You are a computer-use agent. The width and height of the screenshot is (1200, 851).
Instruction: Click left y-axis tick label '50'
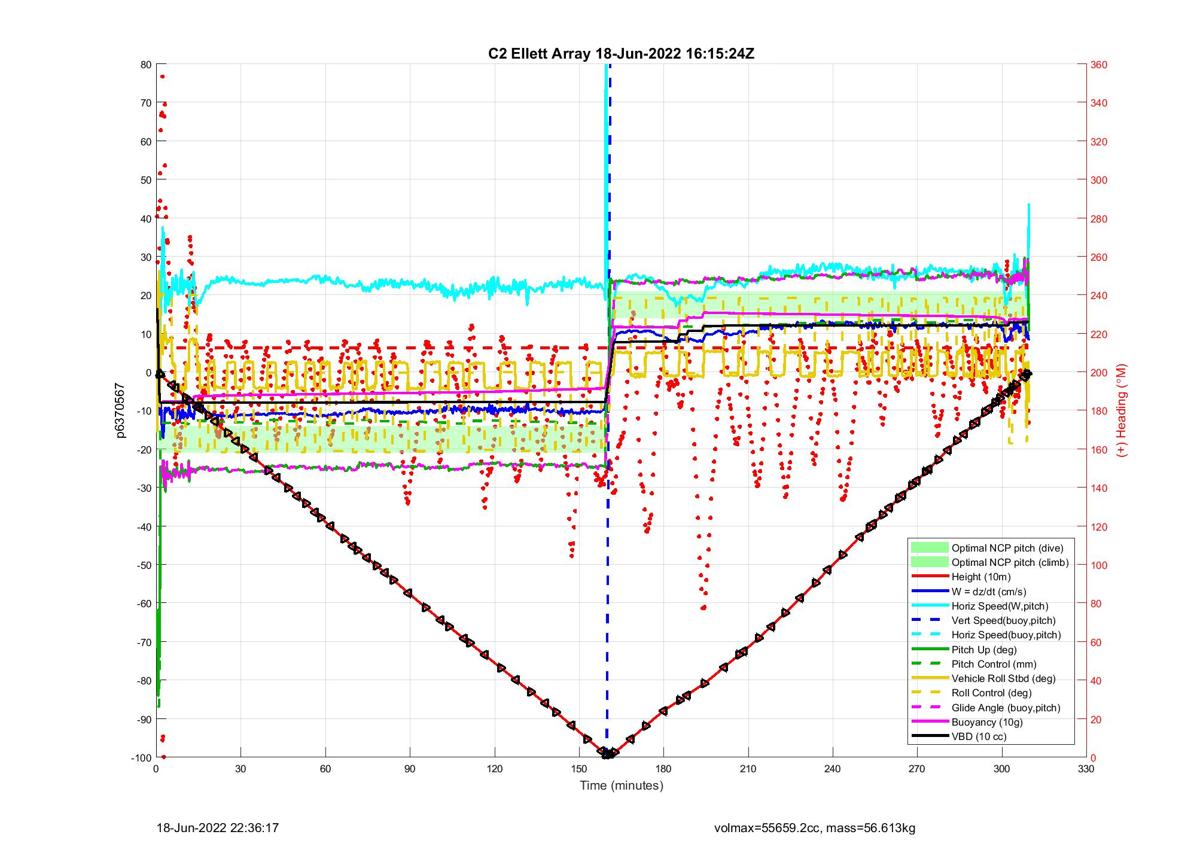[x=145, y=180]
